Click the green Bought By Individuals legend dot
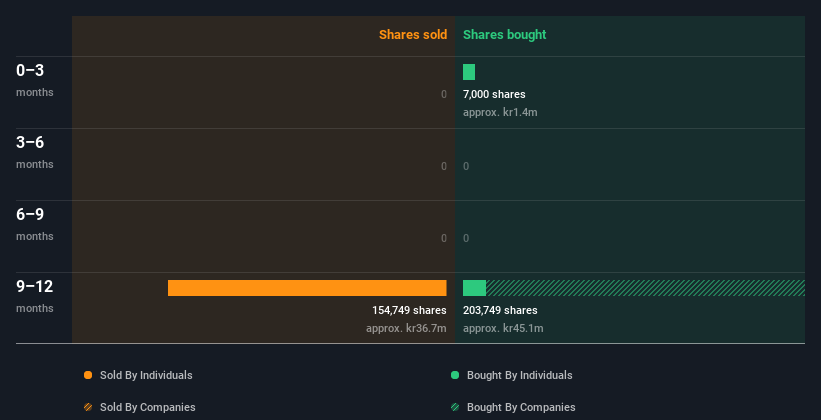 coord(455,375)
